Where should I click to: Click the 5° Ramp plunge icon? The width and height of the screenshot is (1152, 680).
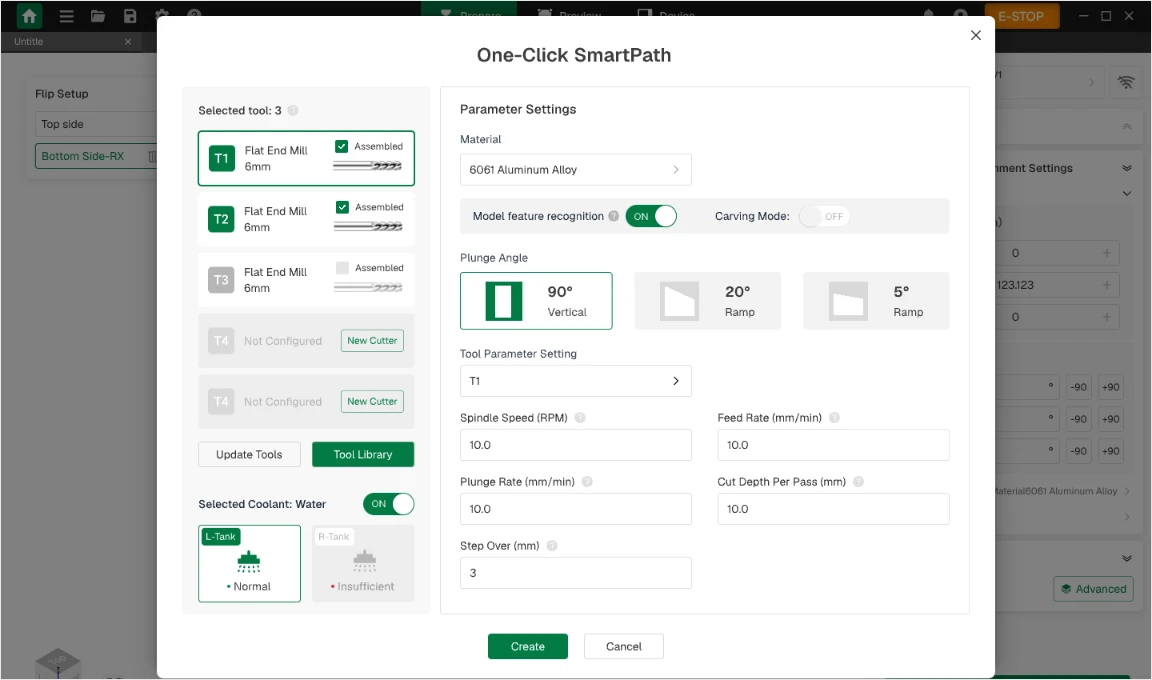click(x=849, y=301)
